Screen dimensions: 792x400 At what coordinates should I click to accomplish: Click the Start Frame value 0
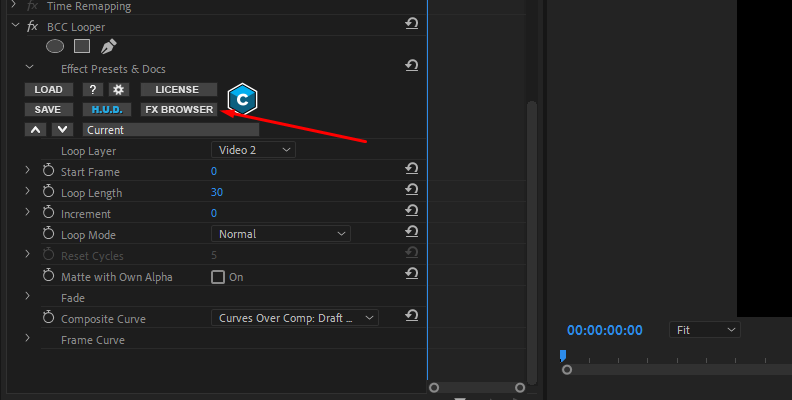(214, 171)
